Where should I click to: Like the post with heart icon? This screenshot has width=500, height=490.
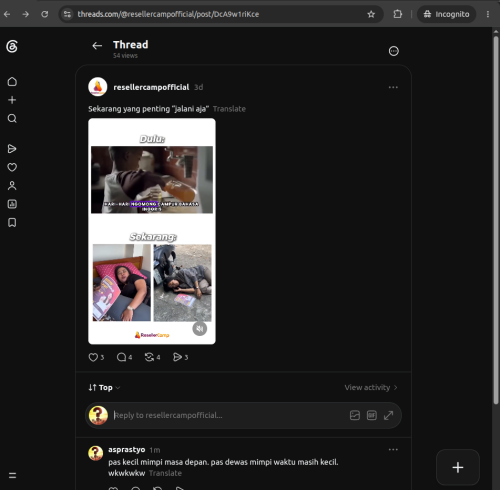[93, 357]
